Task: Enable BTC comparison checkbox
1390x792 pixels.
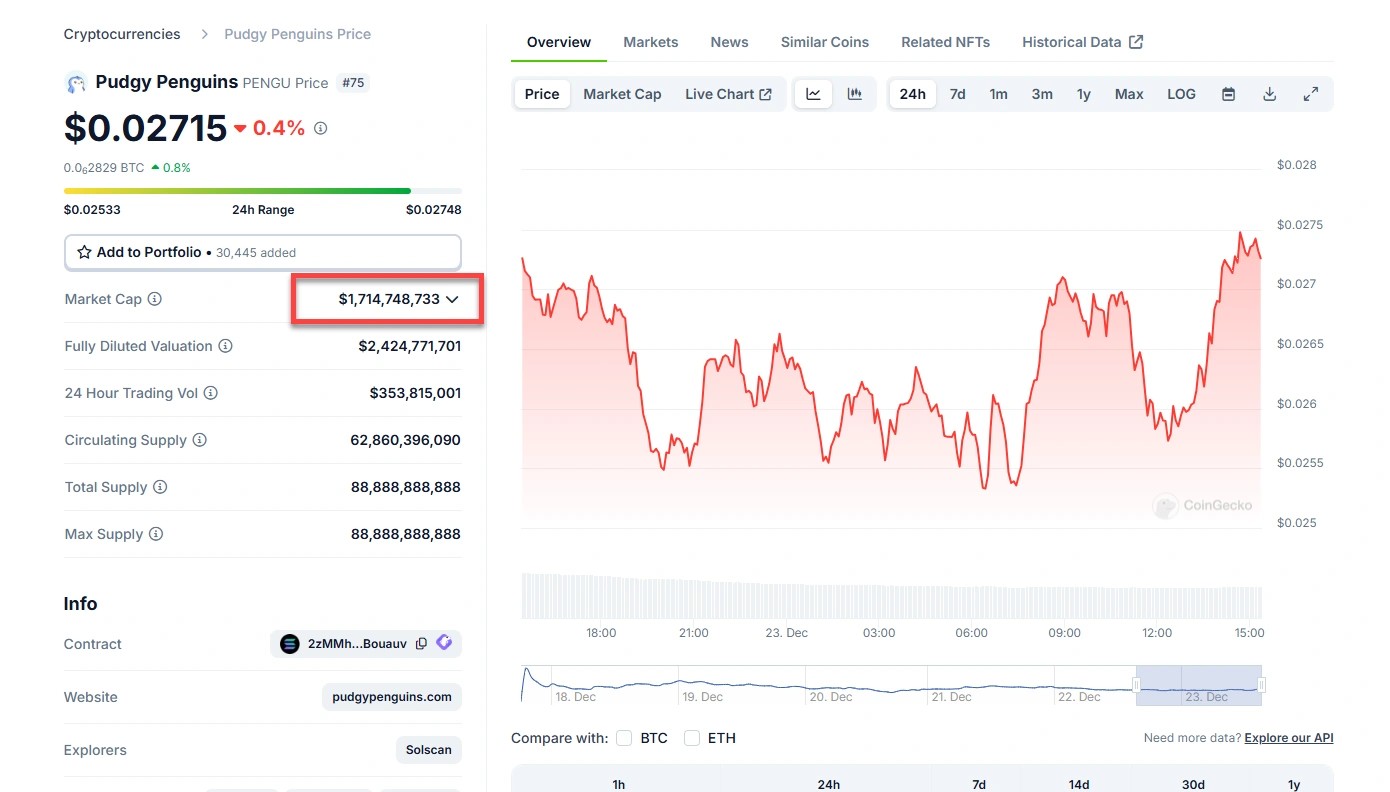Action: [x=624, y=738]
